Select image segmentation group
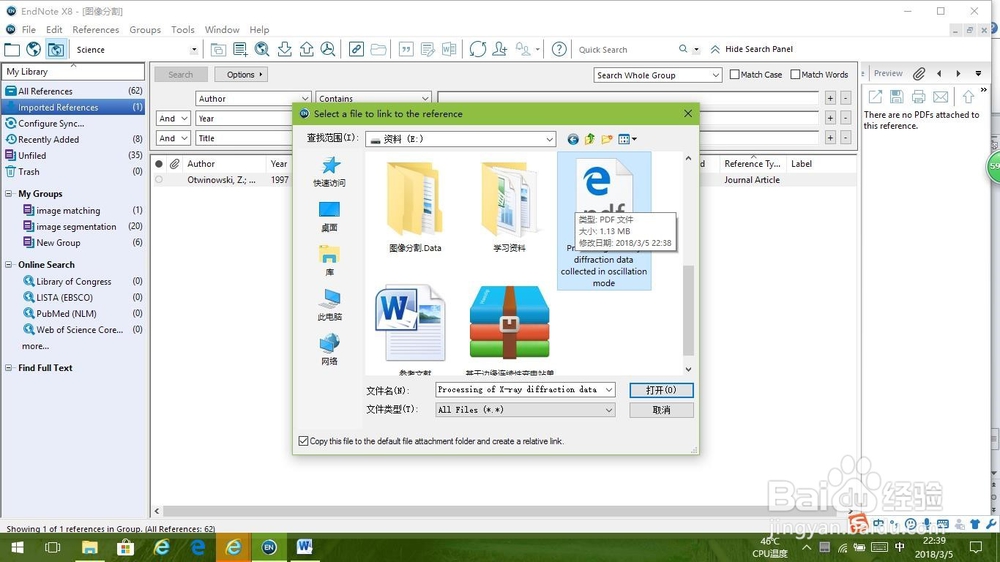 76,226
